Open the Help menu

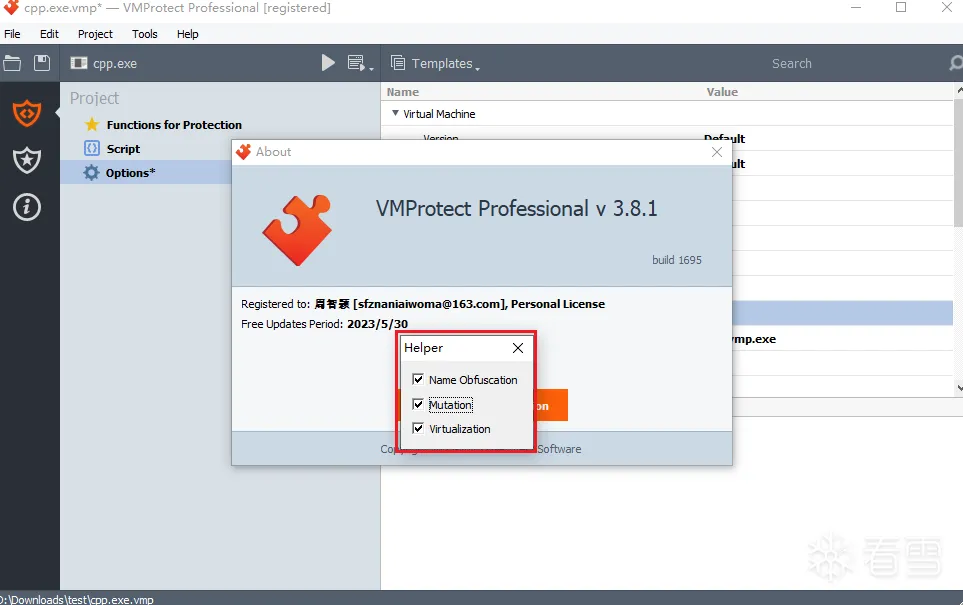(187, 34)
